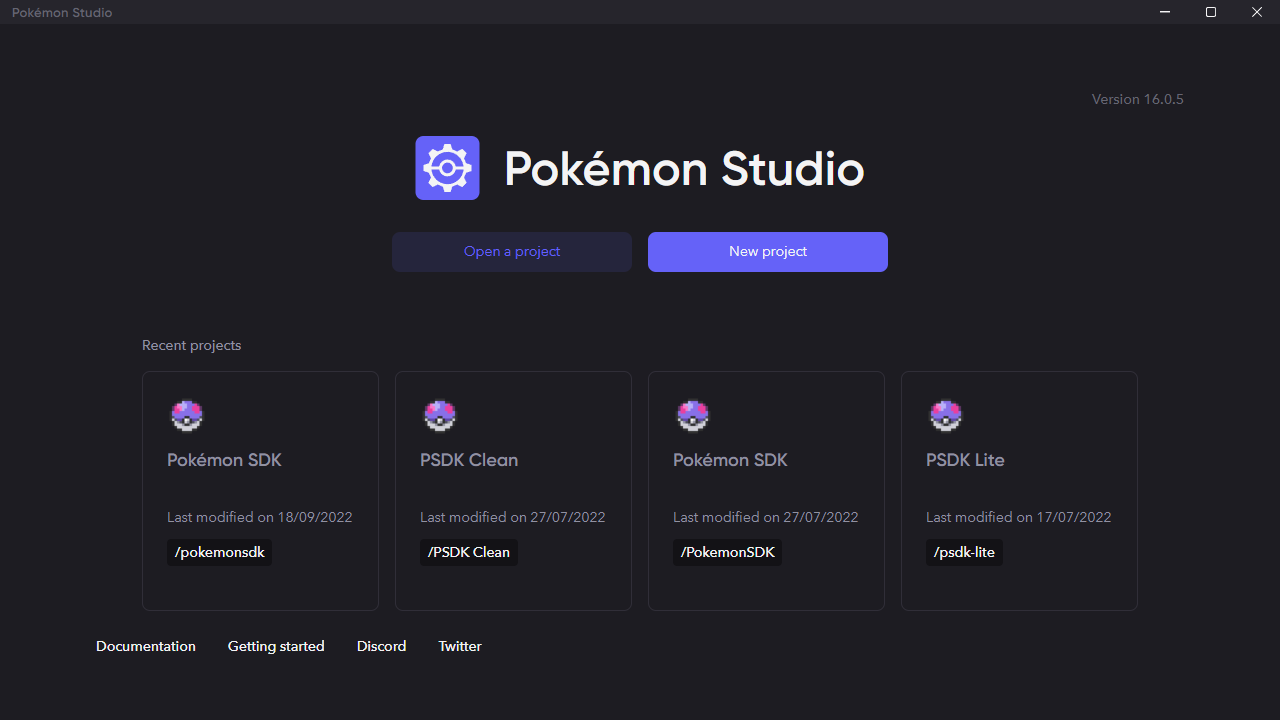
Task: Click the /PSDK Clean path label
Action: tap(469, 552)
